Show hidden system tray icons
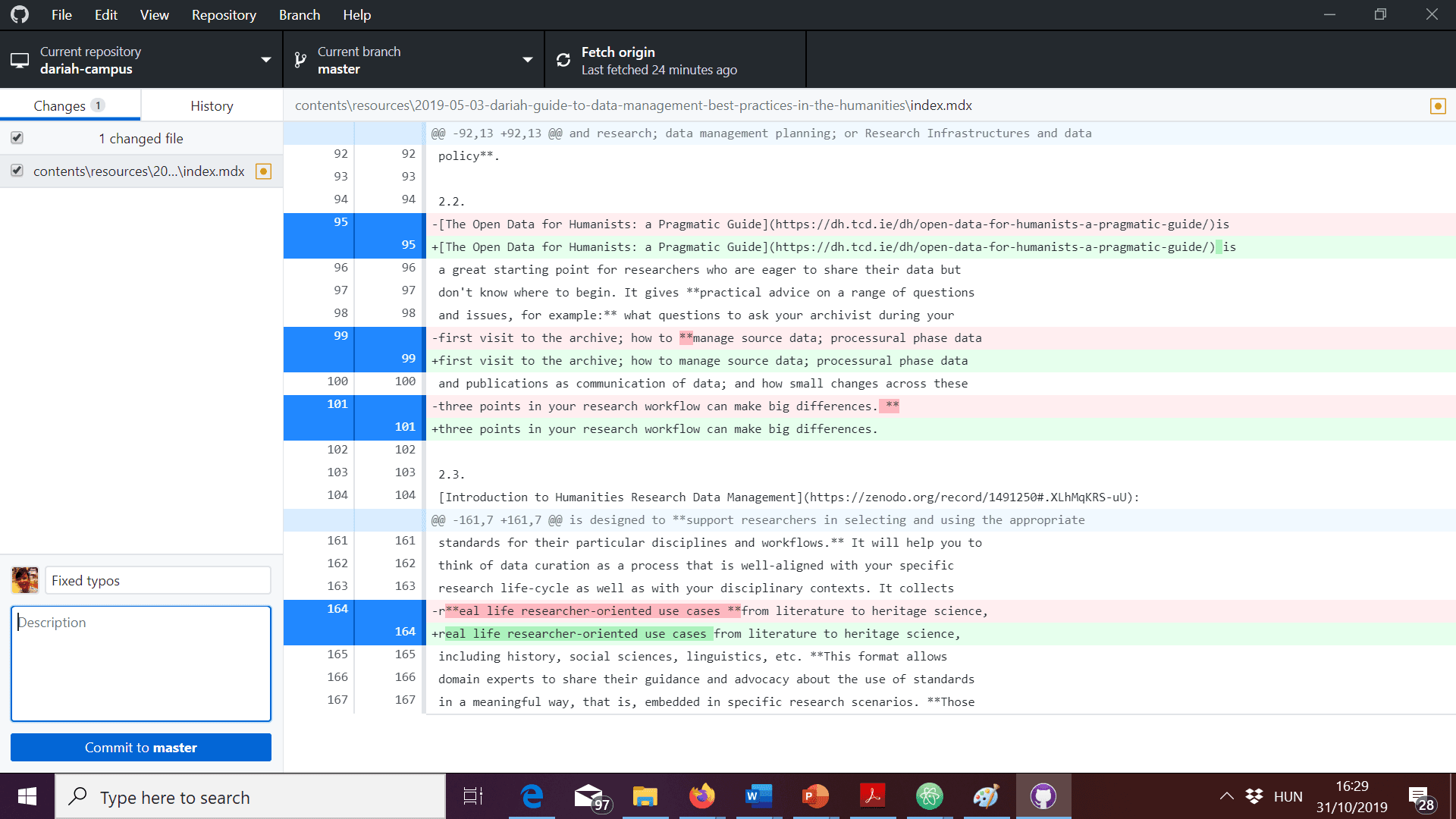The width and height of the screenshot is (1456, 819). [1226, 796]
